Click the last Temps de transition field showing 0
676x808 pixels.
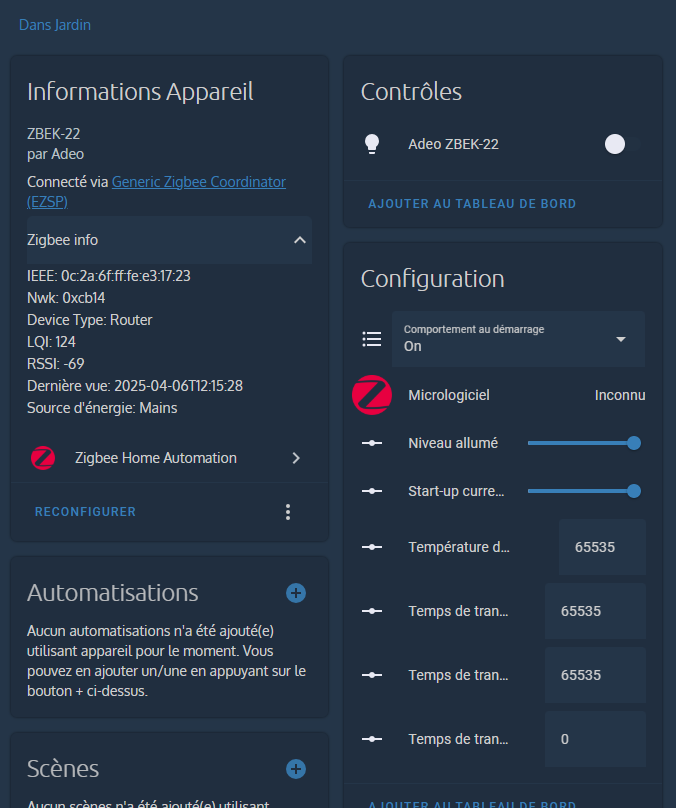[x=595, y=739]
